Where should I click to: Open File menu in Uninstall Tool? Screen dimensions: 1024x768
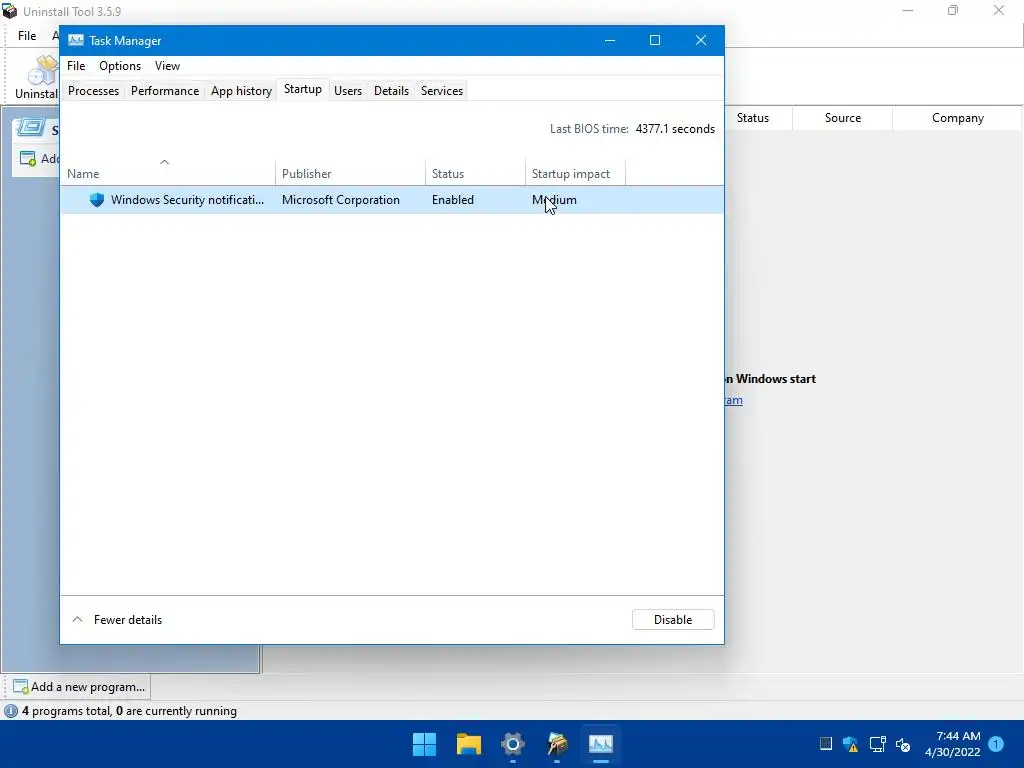27,36
